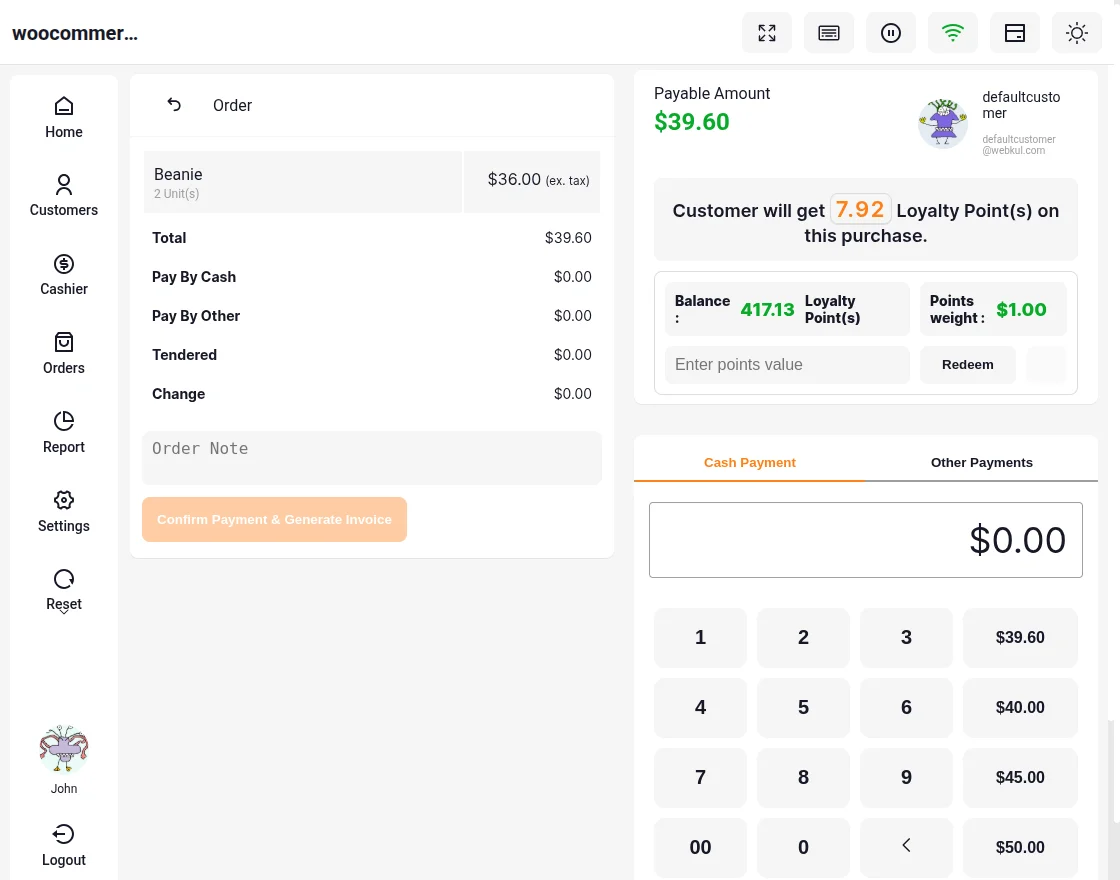Click the Enter points value field
The image size is (1120, 880).
[787, 364]
